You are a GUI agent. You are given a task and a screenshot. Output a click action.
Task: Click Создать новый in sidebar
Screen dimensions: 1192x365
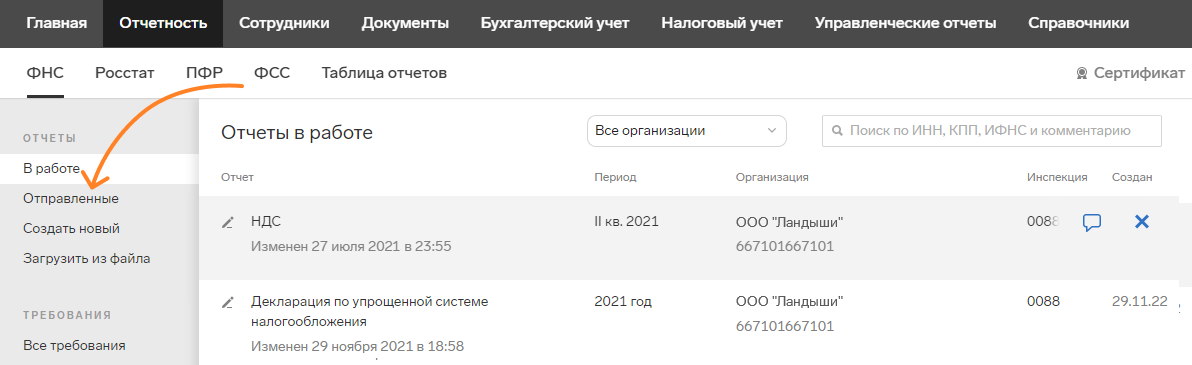point(71,228)
